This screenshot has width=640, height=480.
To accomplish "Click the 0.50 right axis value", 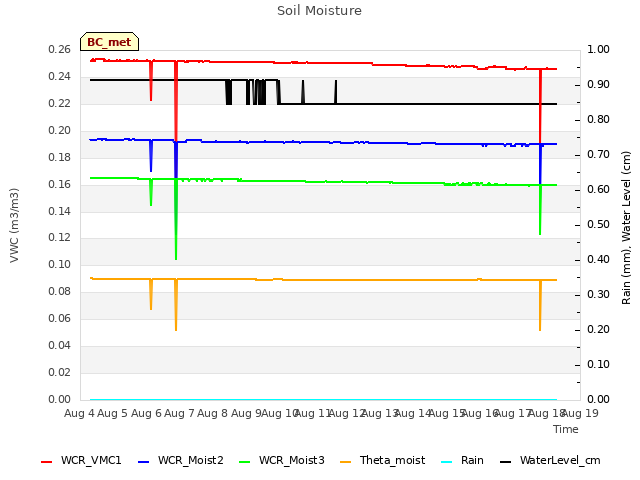I will (x=598, y=224).
